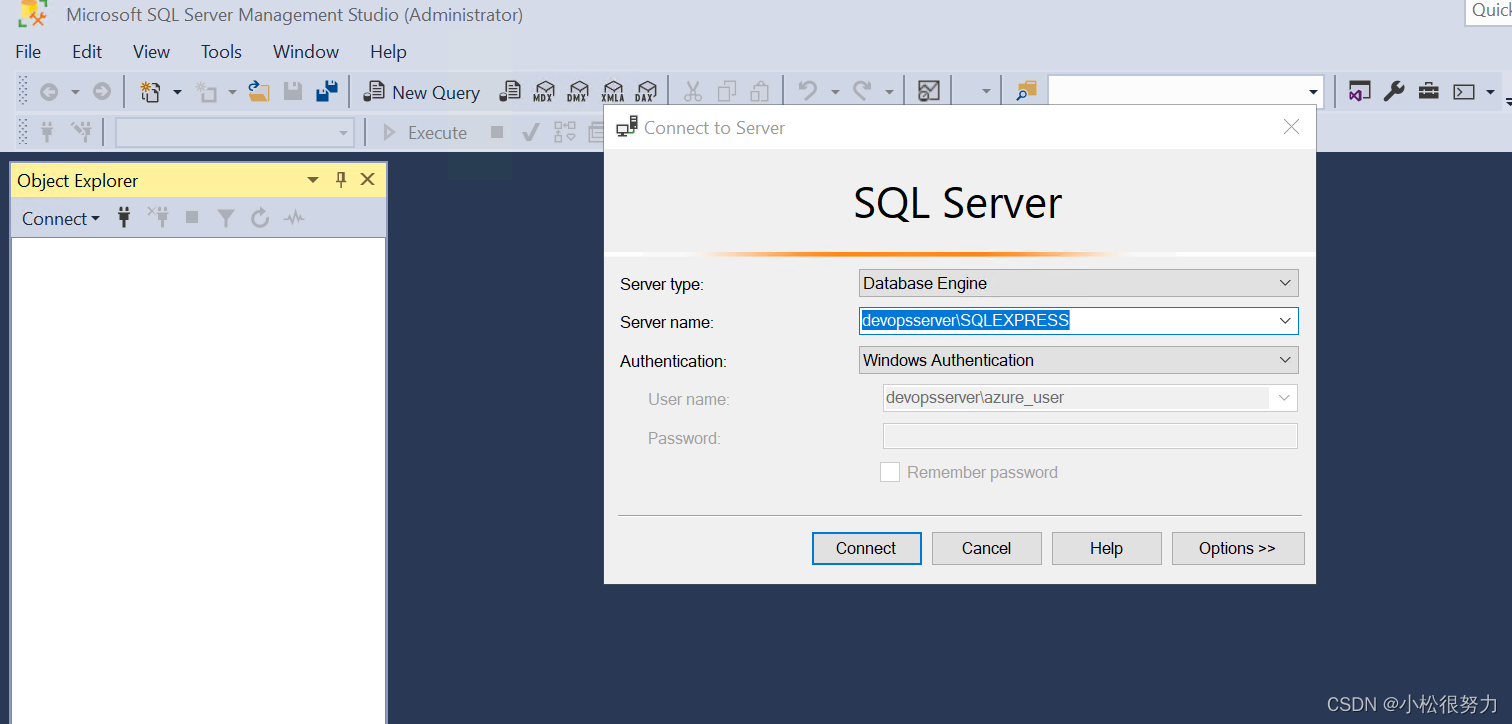This screenshot has height=724, width=1512.
Task: Close the Object Explorer panel
Action: coord(367,180)
